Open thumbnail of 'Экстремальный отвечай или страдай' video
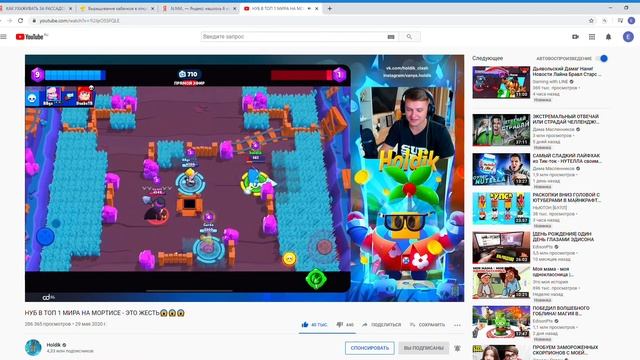The image size is (640, 360). (x=501, y=130)
